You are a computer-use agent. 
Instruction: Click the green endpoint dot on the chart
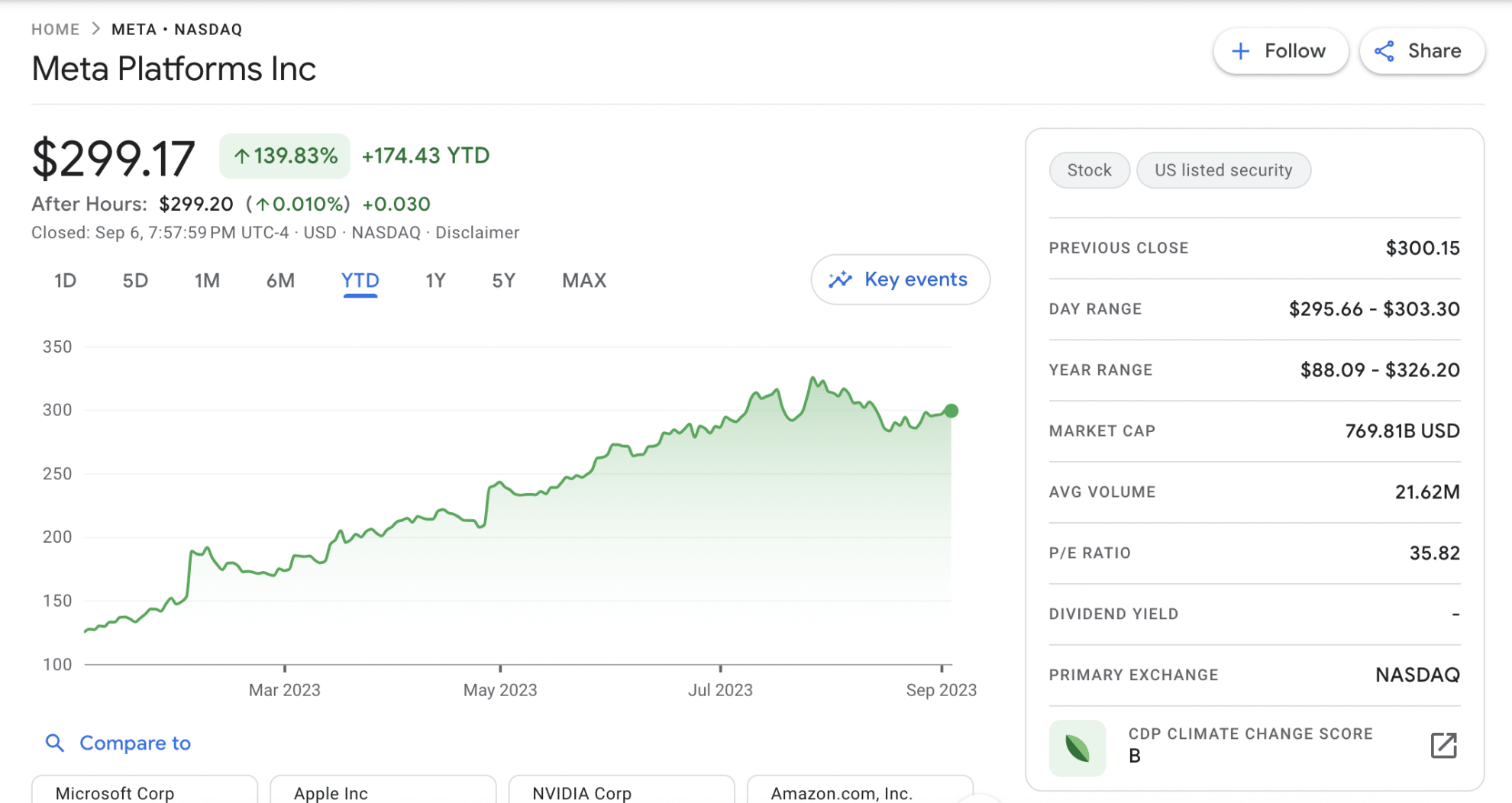[951, 411]
